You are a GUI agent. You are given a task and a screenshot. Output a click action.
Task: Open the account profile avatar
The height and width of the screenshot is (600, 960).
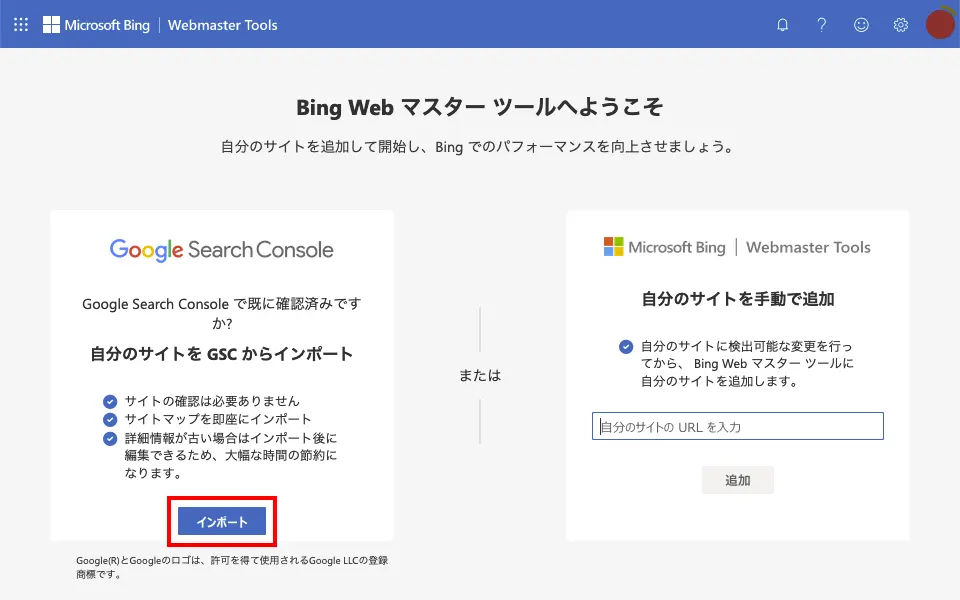coord(939,25)
